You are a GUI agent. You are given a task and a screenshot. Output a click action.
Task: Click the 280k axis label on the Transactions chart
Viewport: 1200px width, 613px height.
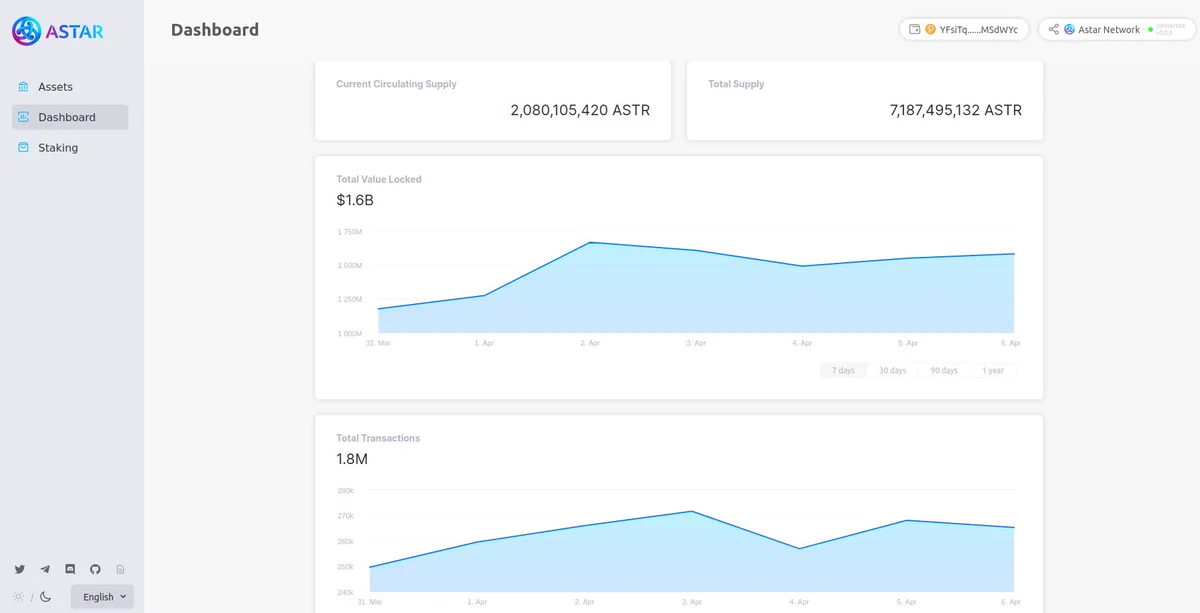pyautogui.click(x=345, y=491)
